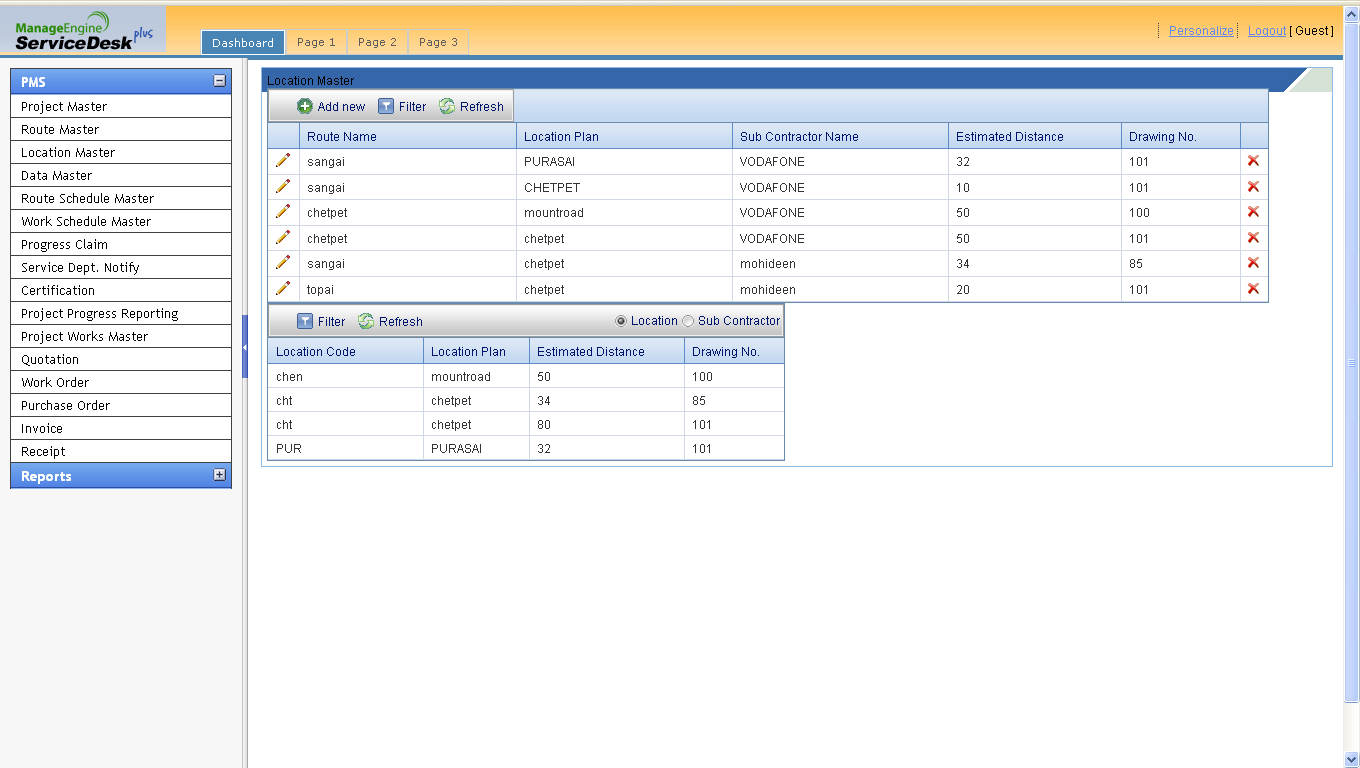Open Route Master from the sidebar
Screen dimensions: 1360x768
pyautogui.click(x=121, y=129)
